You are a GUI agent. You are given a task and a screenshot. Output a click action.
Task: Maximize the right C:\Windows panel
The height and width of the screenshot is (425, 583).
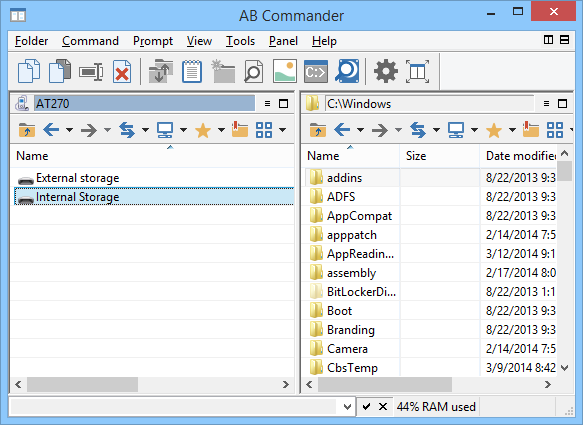pos(563,104)
